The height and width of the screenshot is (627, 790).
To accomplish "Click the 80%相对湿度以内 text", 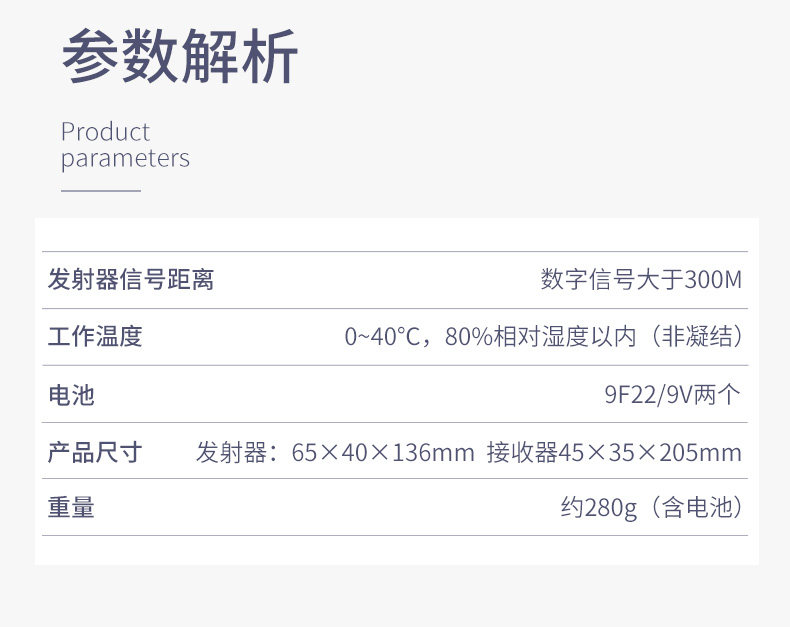I will 540,336.
